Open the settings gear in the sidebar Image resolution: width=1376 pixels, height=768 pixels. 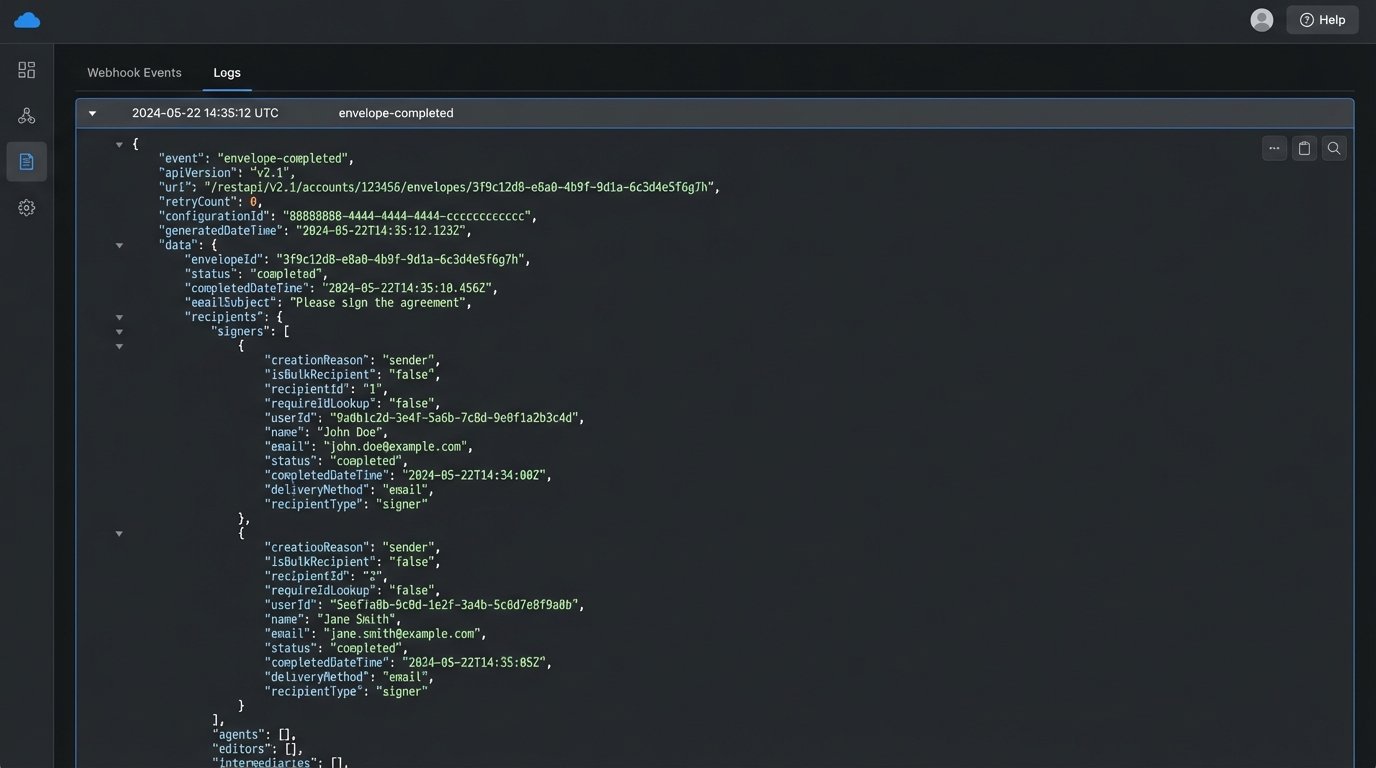point(27,207)
